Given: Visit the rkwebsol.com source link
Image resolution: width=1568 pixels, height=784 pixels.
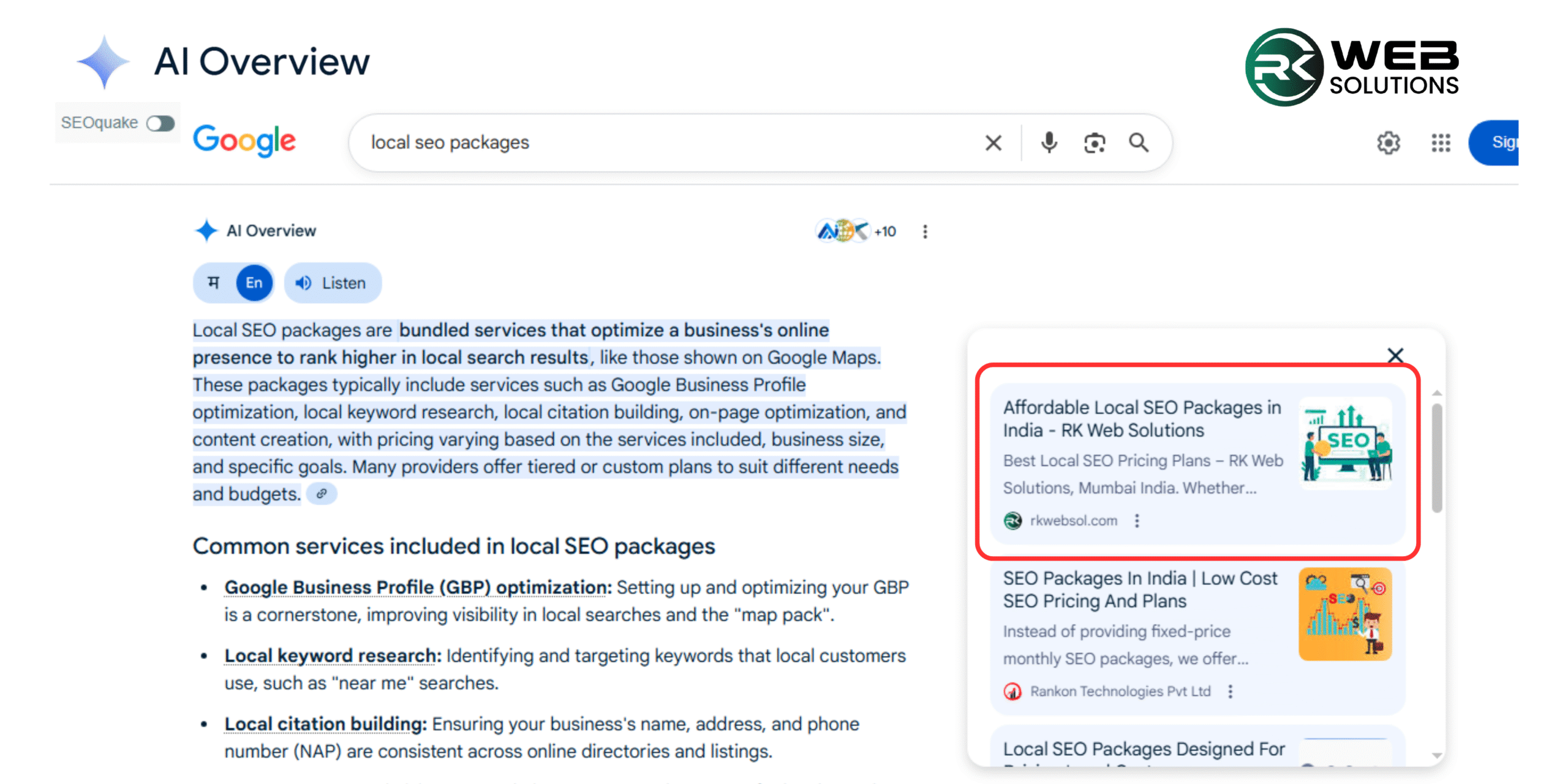Looking at the screenshot, I should click(1072, 520).
